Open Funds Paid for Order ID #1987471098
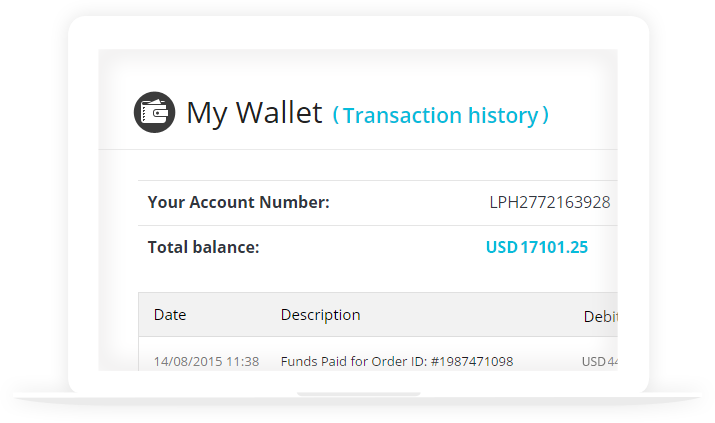Viewport: 715px width, 423px height. pyautogui.click(x=397, y=361)
